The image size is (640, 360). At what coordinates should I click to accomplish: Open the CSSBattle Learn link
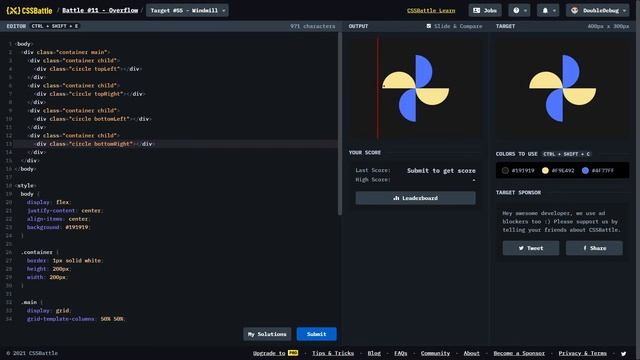pyautogui.click(x=431, y=10)
